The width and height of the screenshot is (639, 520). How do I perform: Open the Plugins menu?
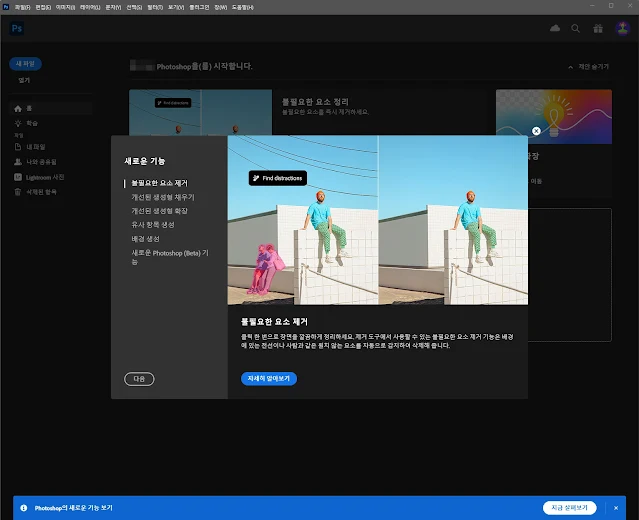tap(199, 7)
